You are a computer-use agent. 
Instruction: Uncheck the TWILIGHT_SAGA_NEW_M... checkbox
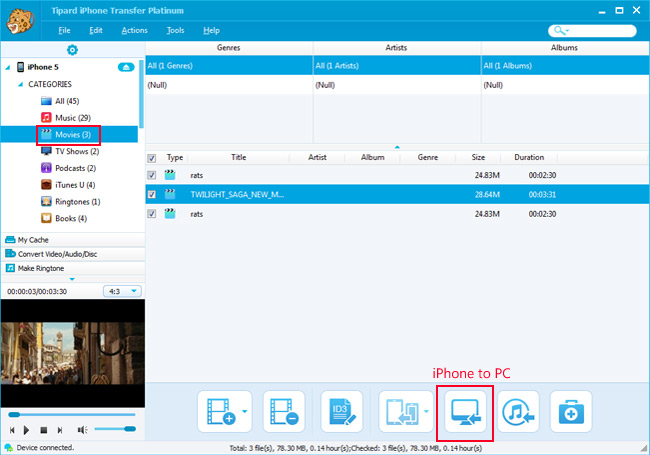point(152,194)
